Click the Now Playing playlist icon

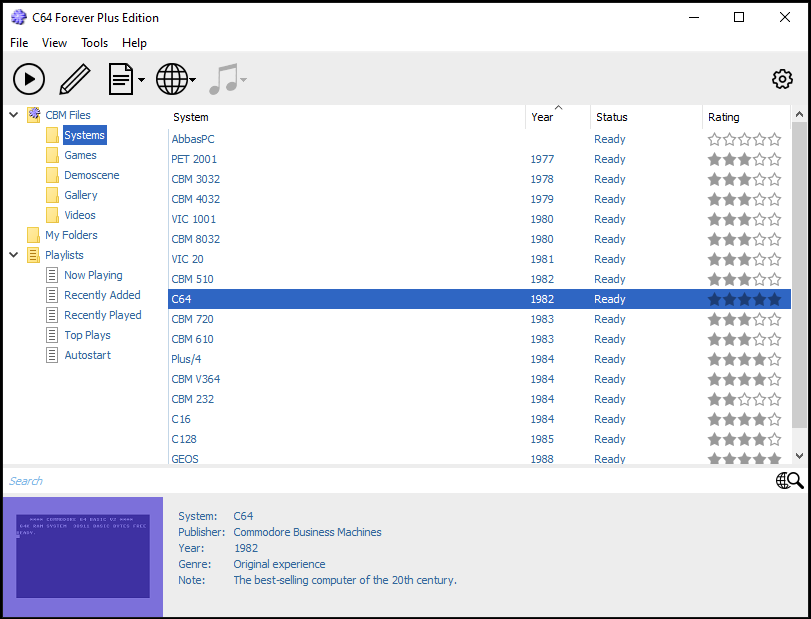[52, 275]
